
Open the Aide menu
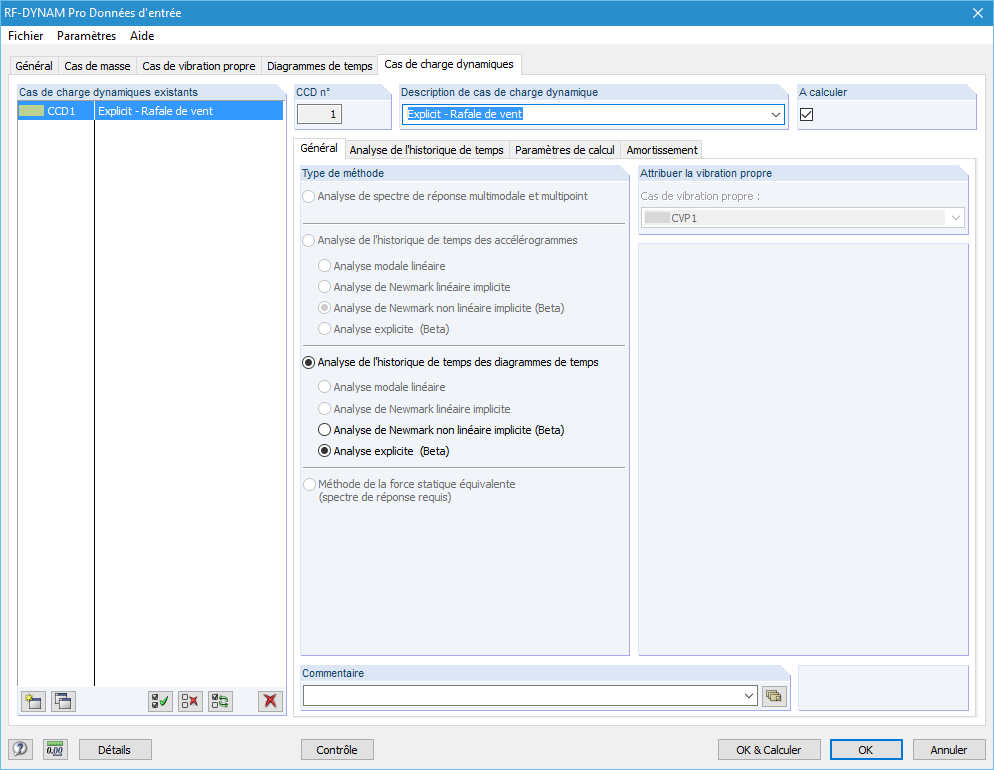point(142,36)
